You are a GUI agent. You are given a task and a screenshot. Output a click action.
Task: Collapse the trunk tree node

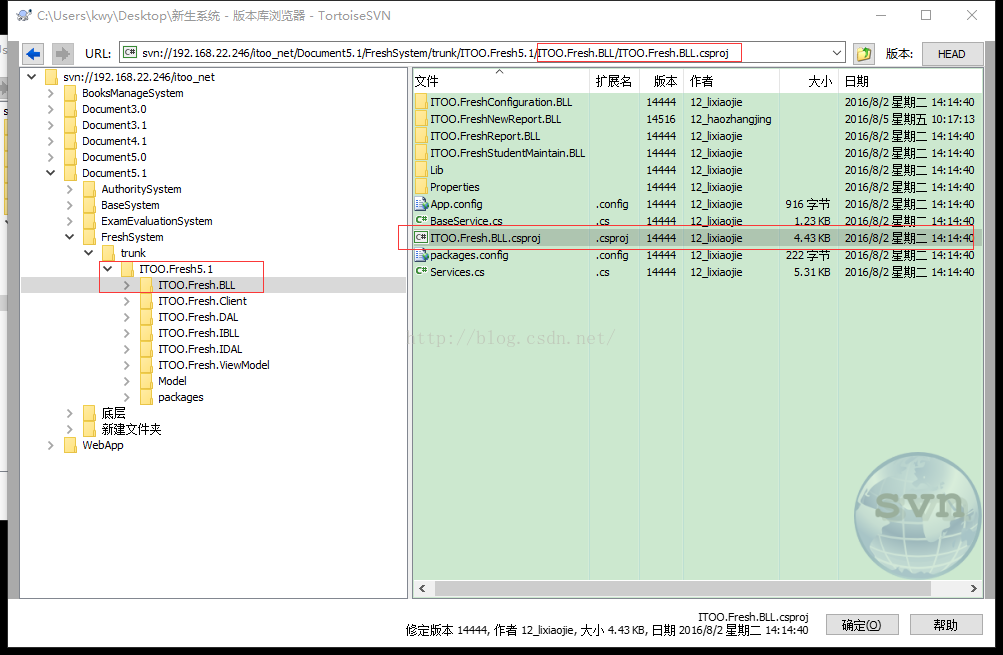click(89, 253)
